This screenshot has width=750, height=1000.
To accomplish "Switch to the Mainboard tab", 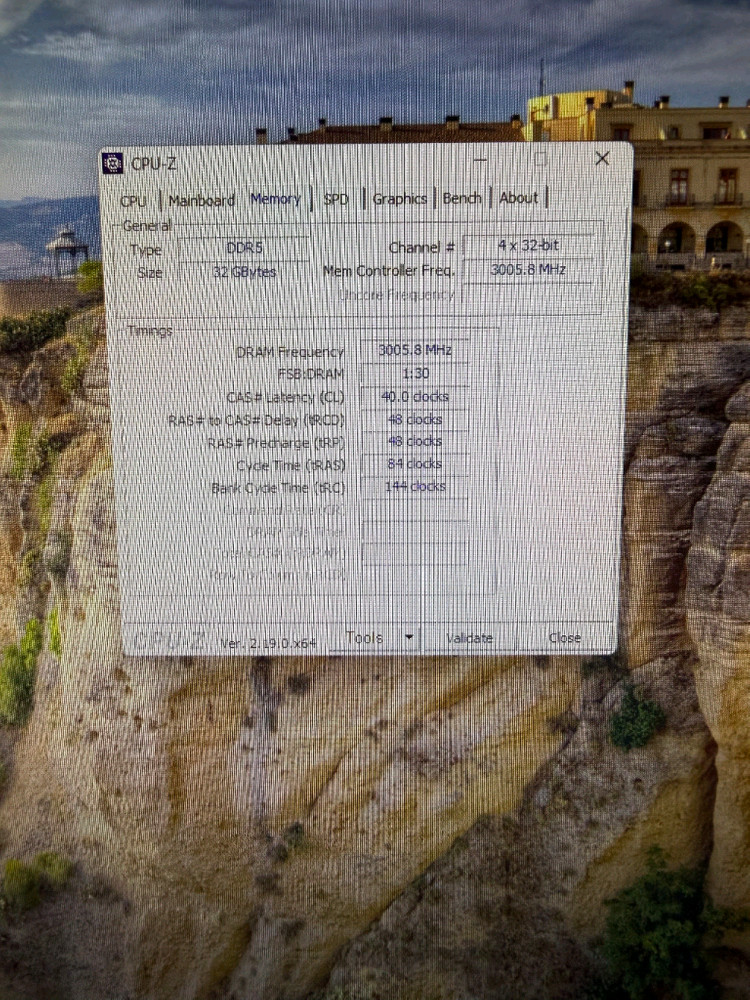I will (202, 200).
